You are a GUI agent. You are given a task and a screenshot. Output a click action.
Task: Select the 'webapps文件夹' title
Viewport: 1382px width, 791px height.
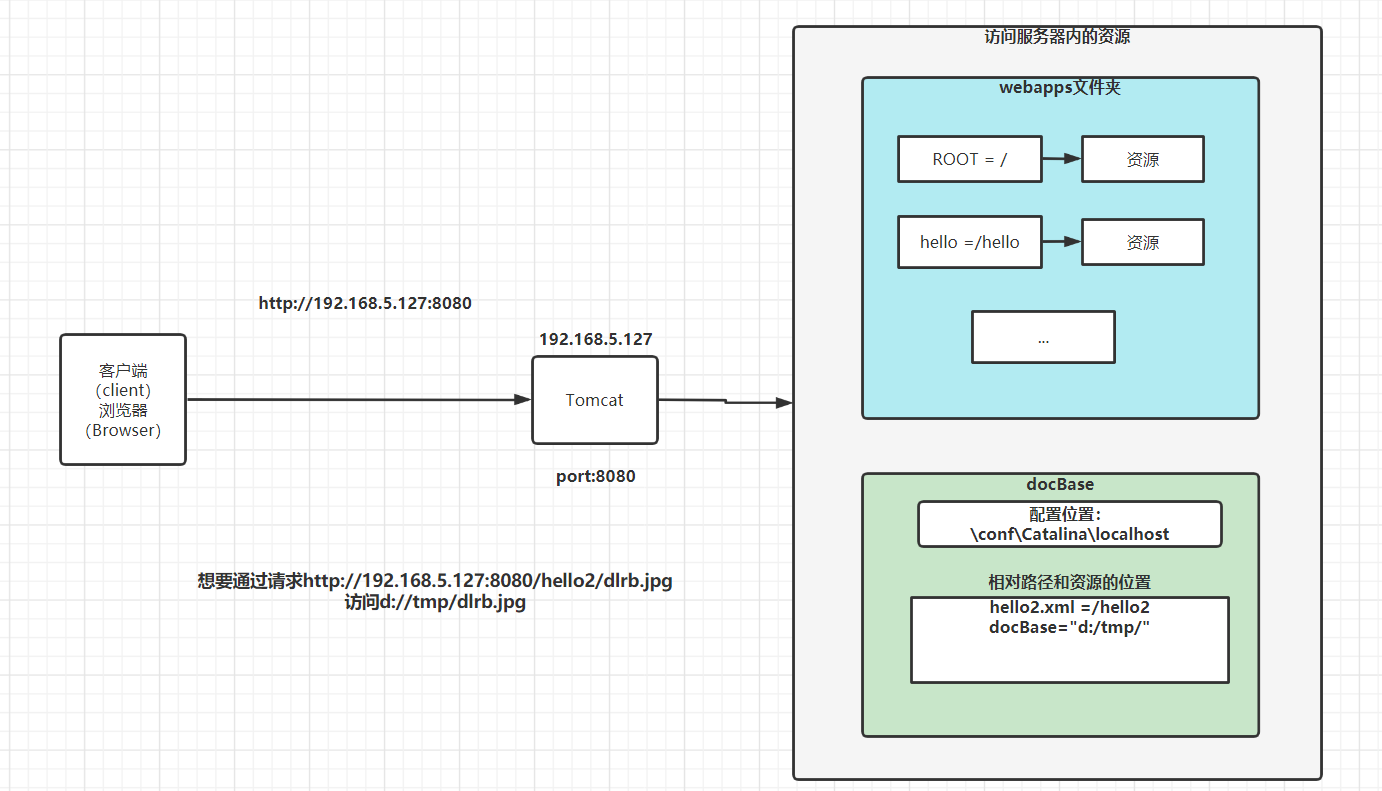click(1060, 88)
